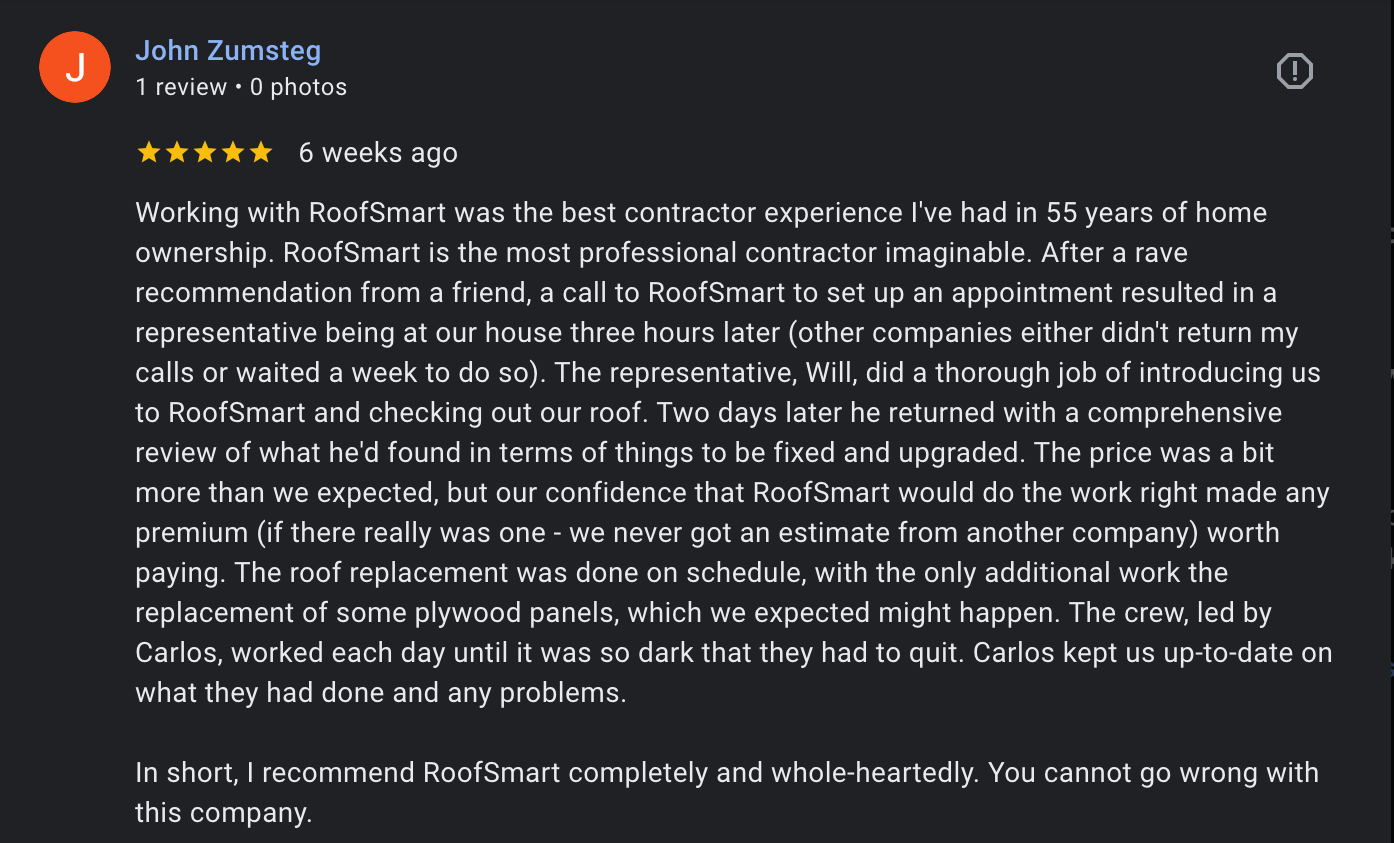This screenshot has height=843, width=1394.
Task: Click the report review flag icon
Action: click(x=1294, y=71)
